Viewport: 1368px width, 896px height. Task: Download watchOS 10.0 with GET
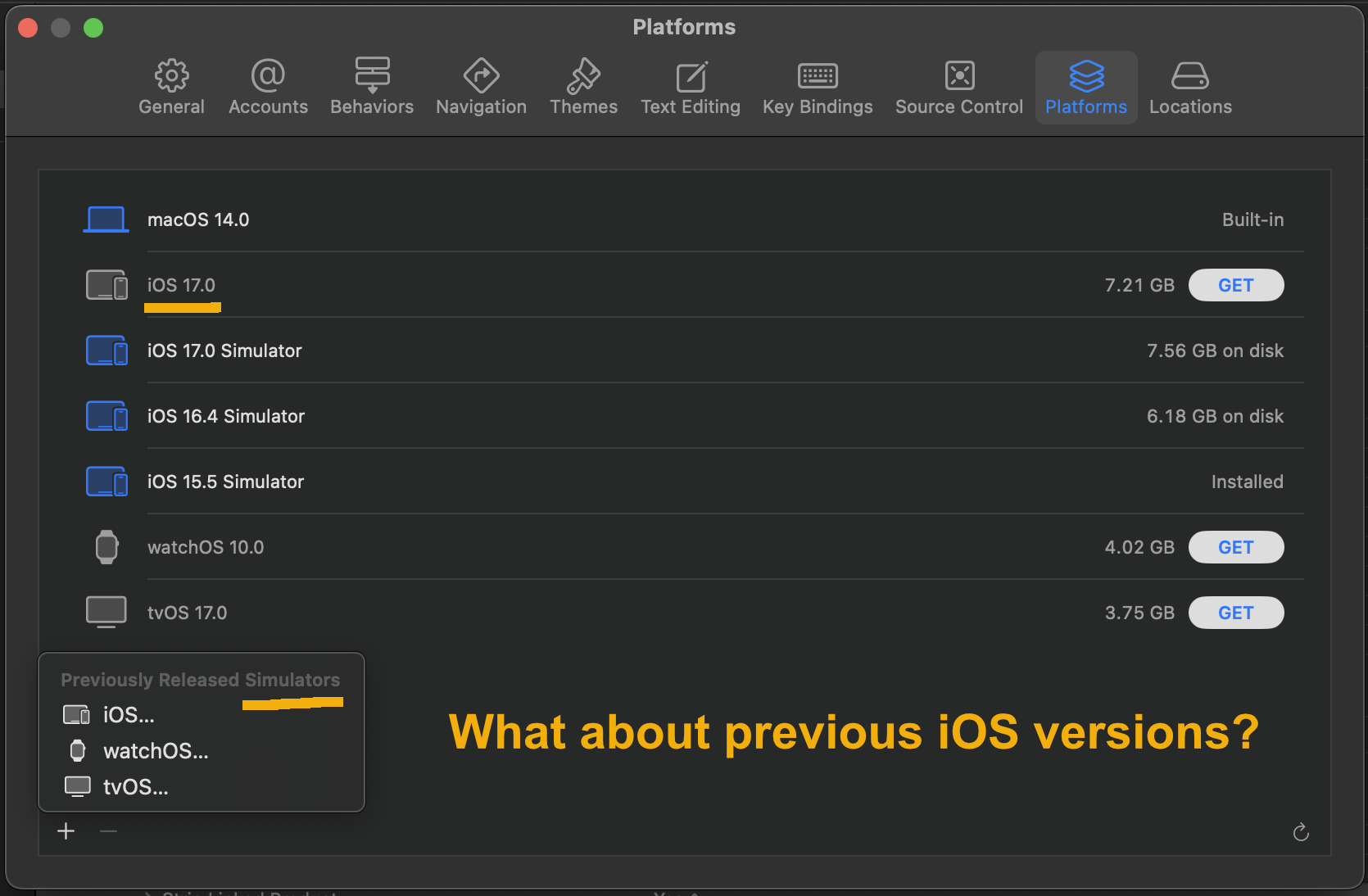point(1236,547)
